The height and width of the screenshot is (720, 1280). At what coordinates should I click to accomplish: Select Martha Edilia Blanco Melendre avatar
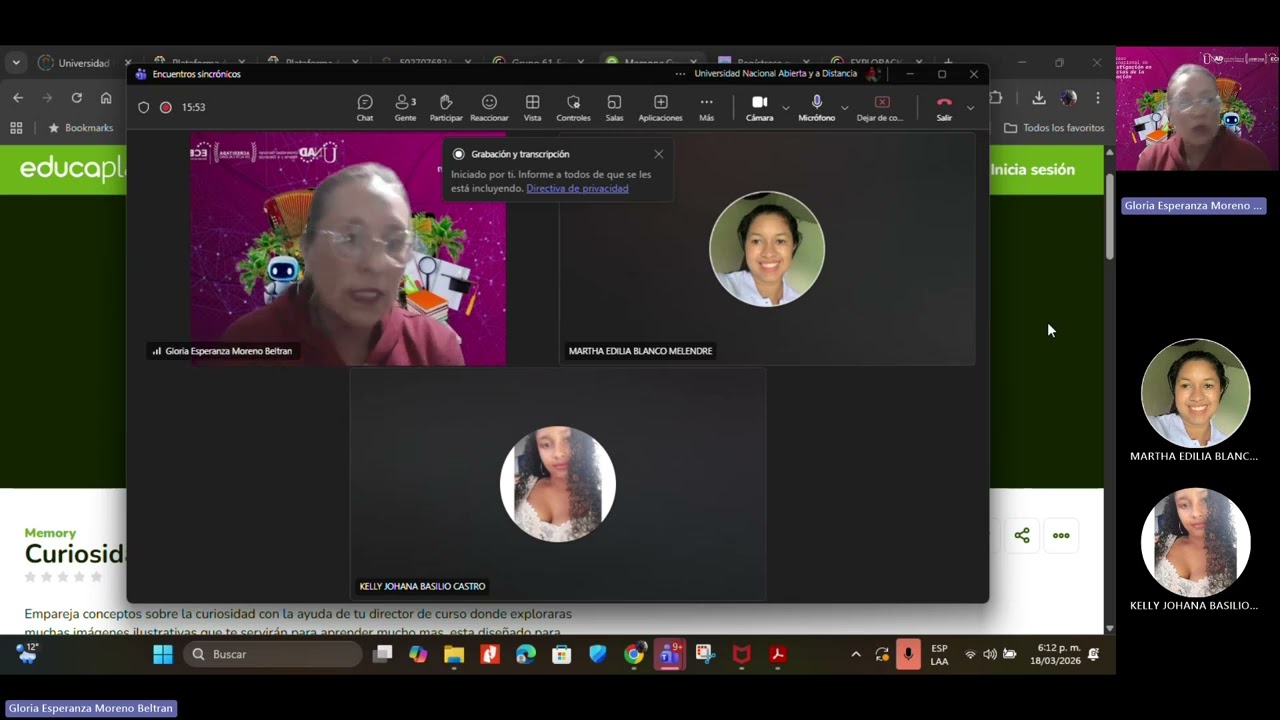pyautogui.click(x=767, y=249)
